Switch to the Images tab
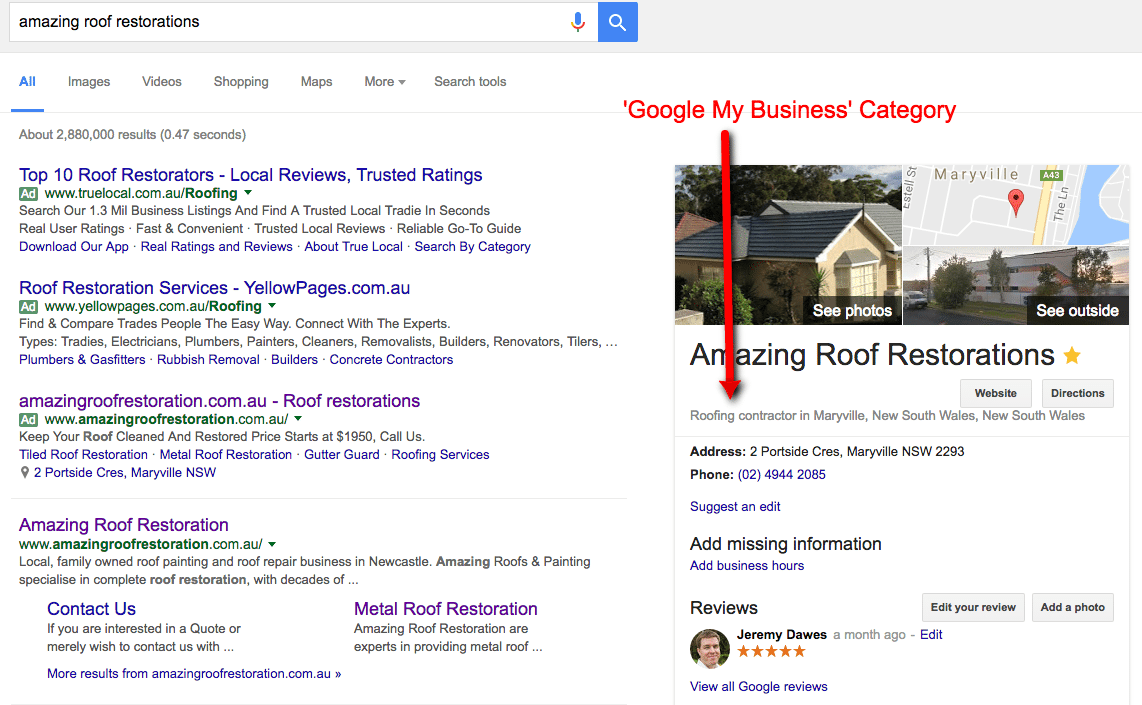Screen dimensions: 1142x705 click(89, 82)
